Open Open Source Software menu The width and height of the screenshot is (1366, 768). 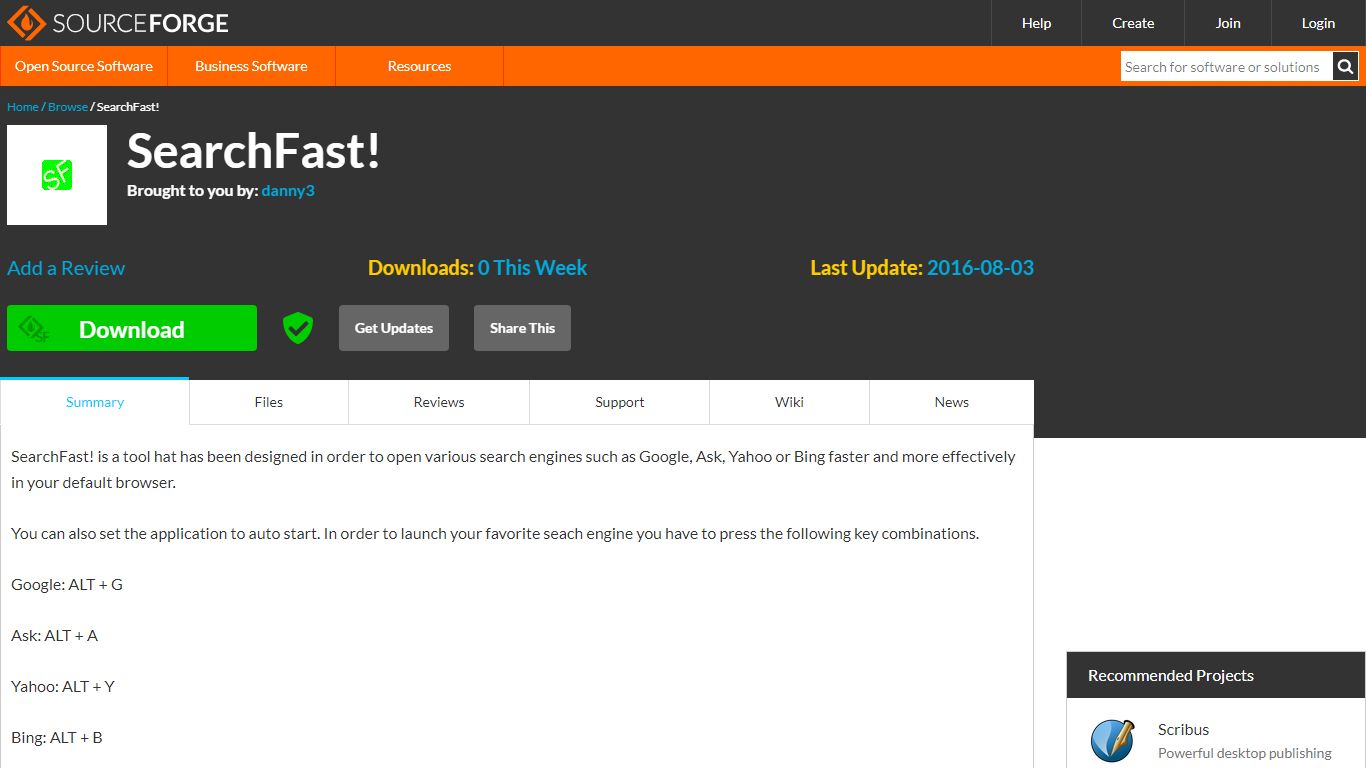tap(84, 66)
